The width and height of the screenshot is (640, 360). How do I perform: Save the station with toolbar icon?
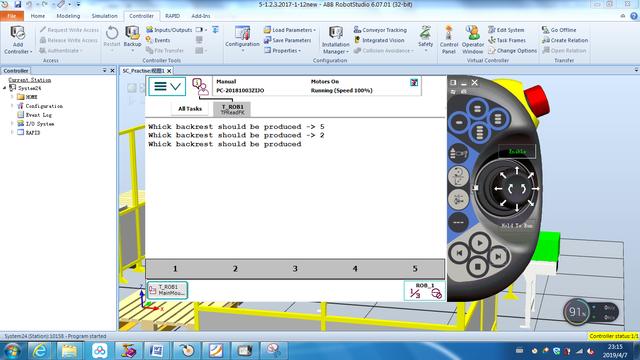[x=18, y=4]
